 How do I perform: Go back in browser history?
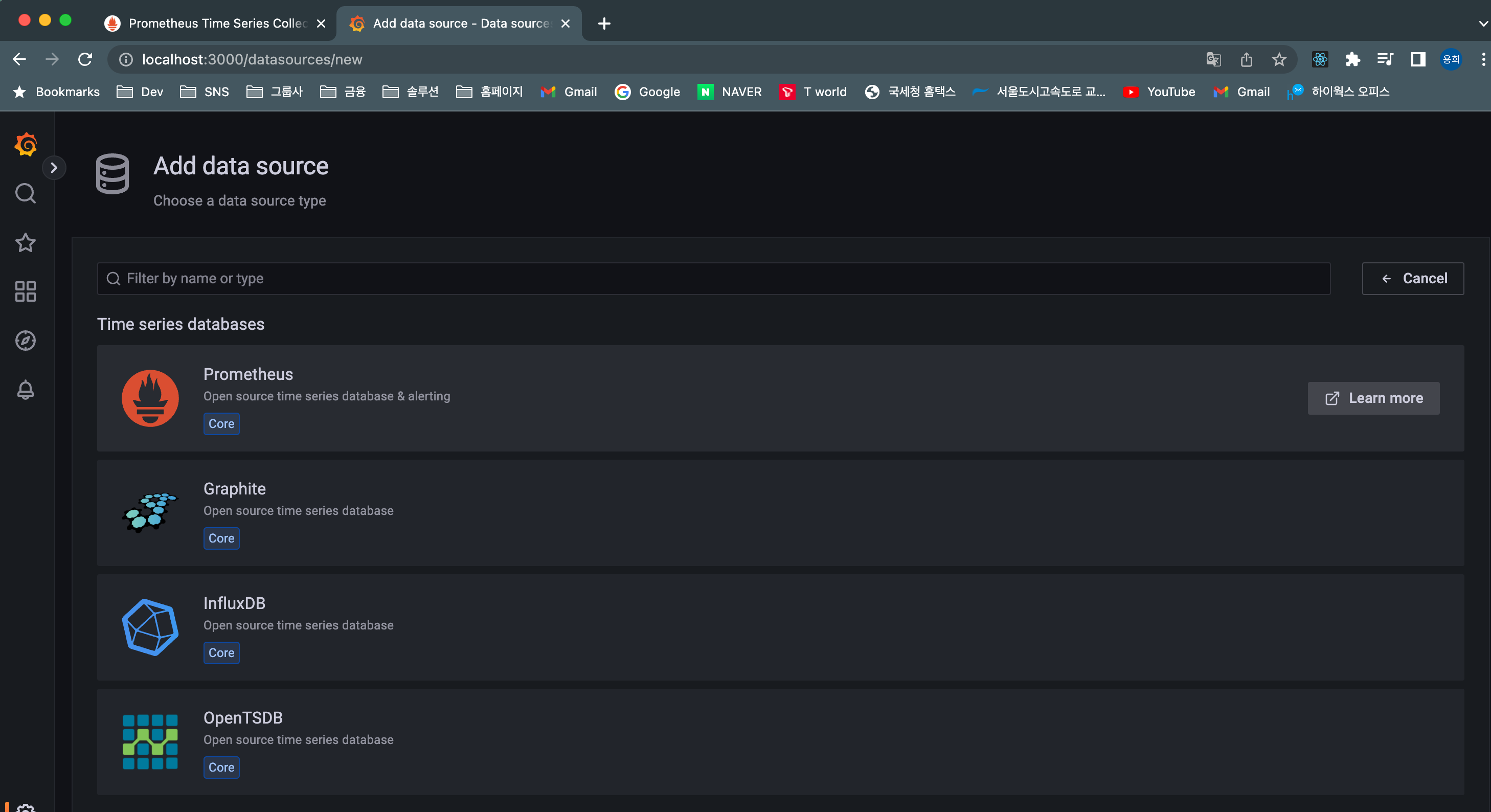point(19,60)
